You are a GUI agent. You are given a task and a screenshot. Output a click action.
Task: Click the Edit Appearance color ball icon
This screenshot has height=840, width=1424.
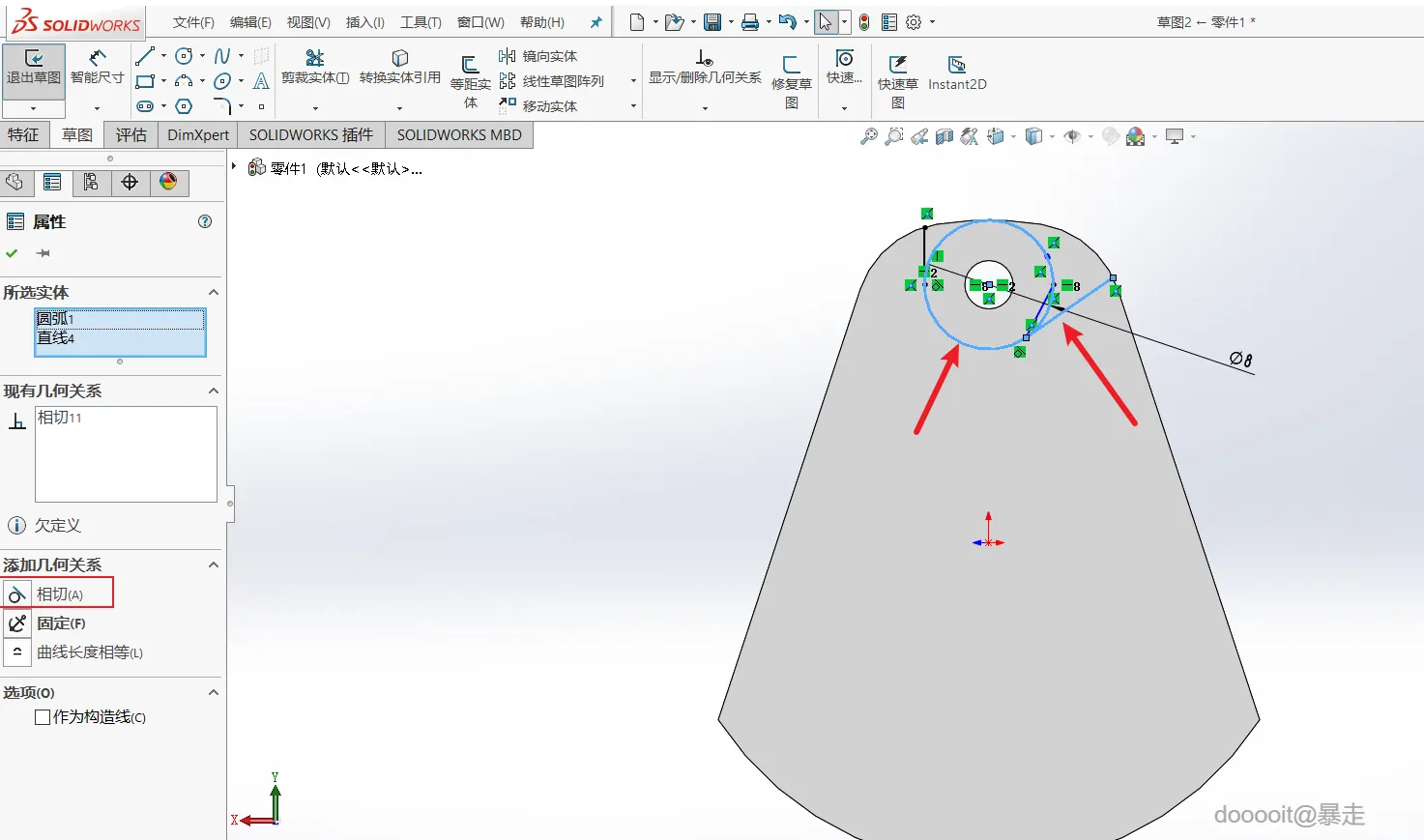tap(1136, 136)
